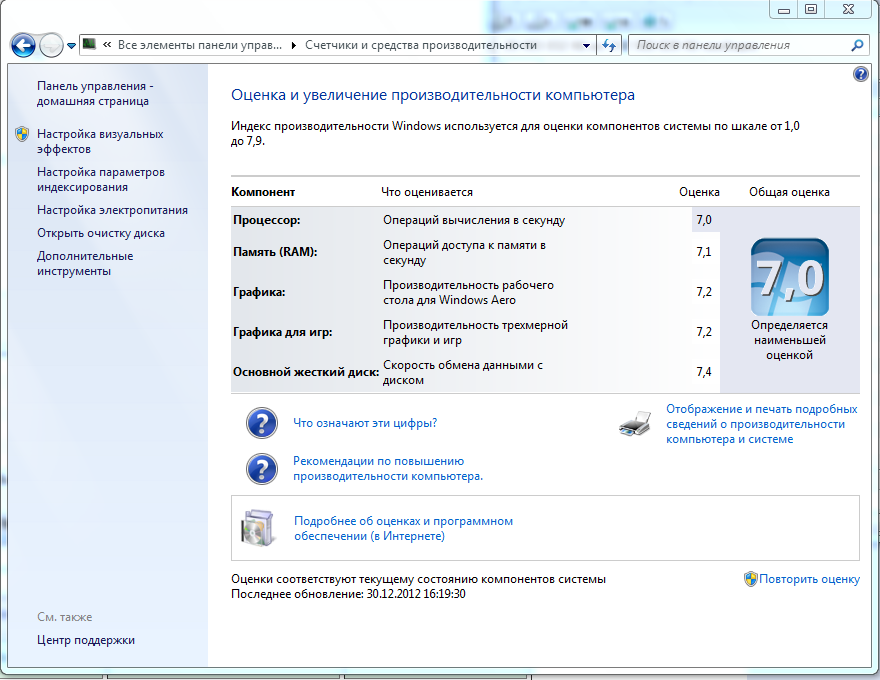Click the 'Что оценивается' column header
This screenshot has width=880, height=680.
pos(427,192)
